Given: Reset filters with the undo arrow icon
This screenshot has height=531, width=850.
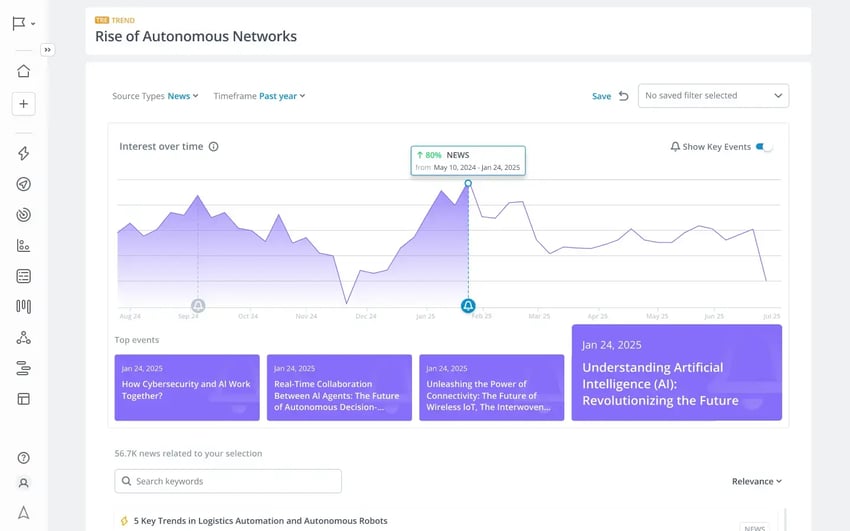Looking at the screenshot, I should (624, 96).
